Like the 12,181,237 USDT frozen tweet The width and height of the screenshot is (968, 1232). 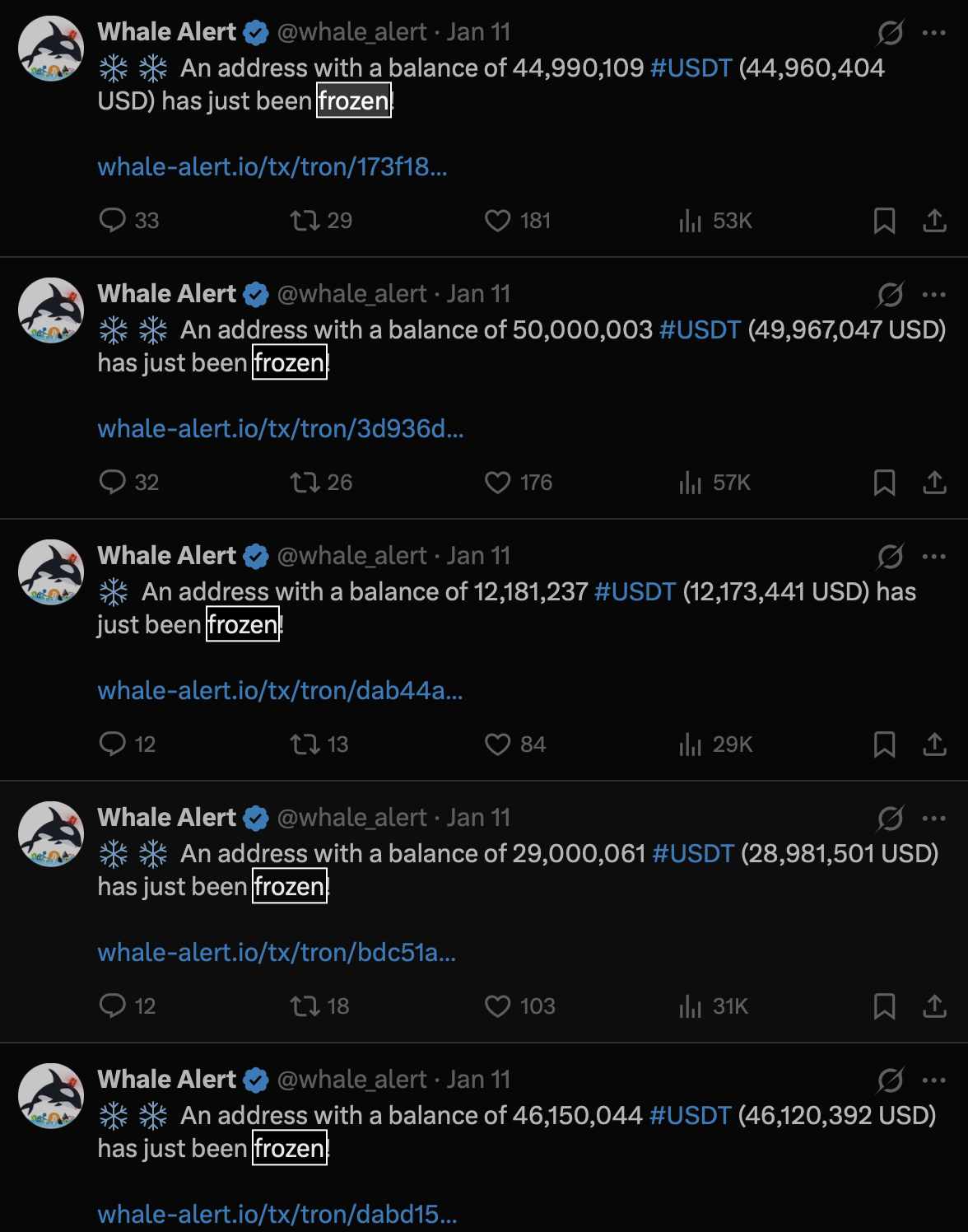point(498,744)
